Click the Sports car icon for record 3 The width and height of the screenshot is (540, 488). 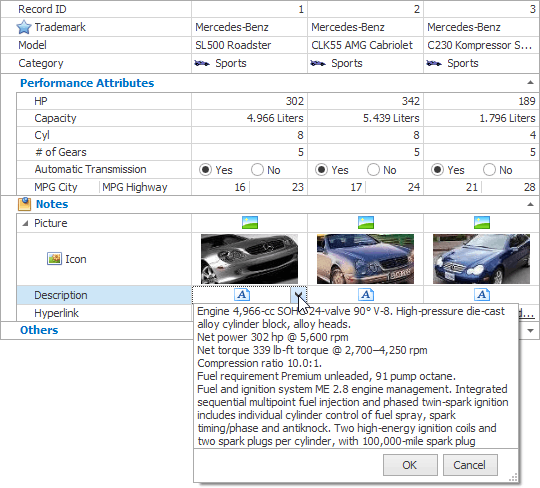(x=434, y=63)
